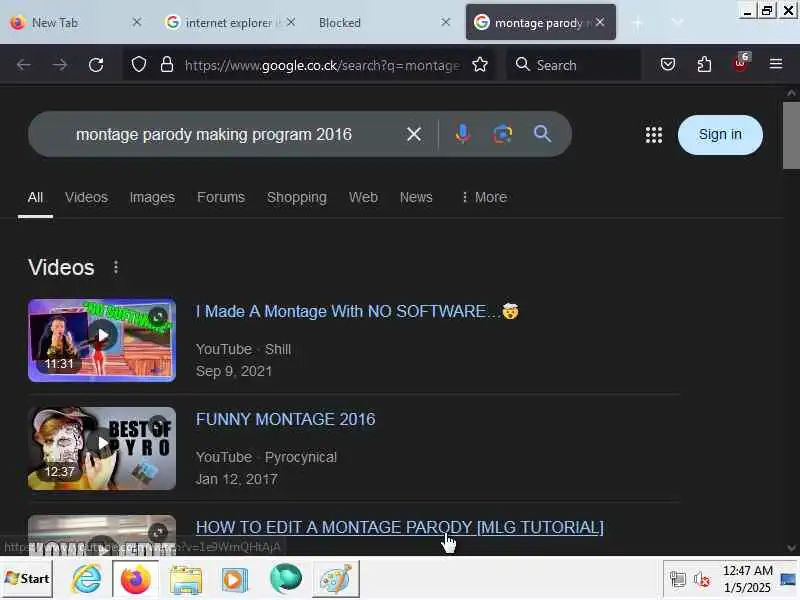Click the muted volume tray icon
The width and height of the screenshot is (800, 600).
(702, 580)
